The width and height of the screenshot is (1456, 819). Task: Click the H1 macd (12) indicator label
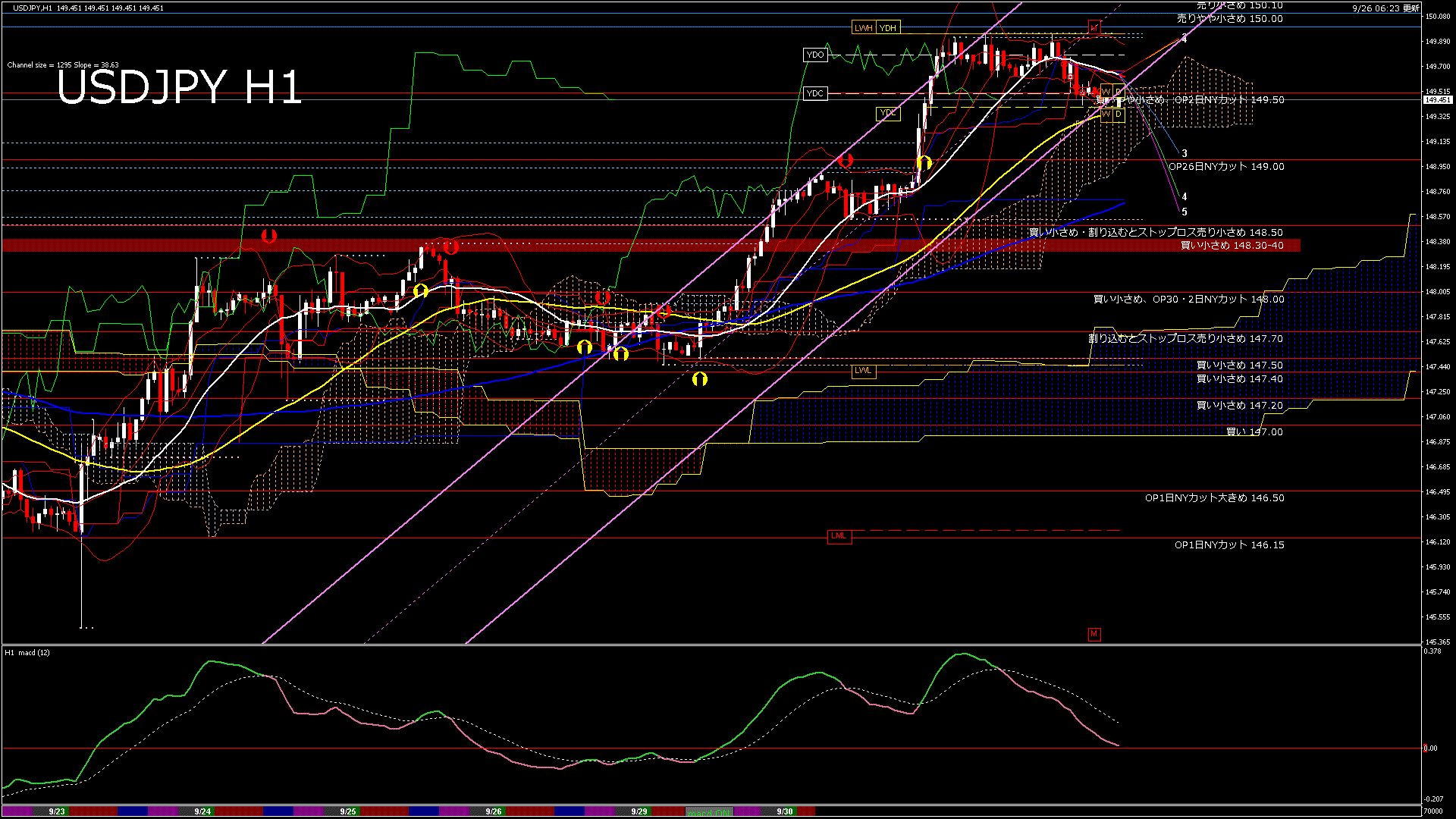[28, 653]
